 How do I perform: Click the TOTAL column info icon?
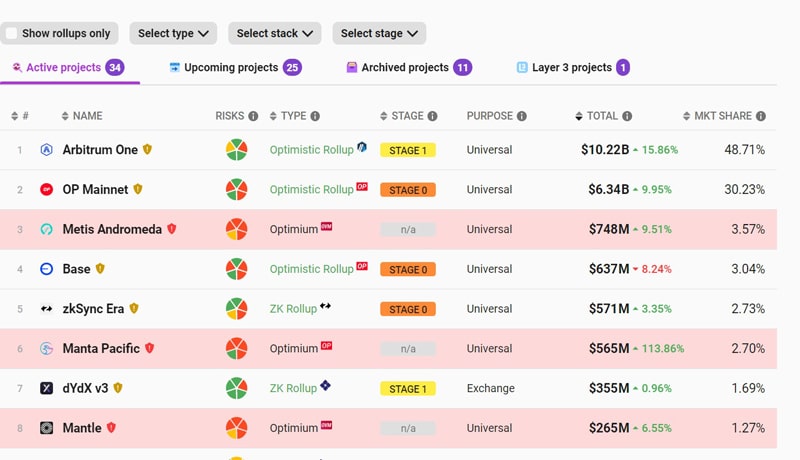point(627,116)
